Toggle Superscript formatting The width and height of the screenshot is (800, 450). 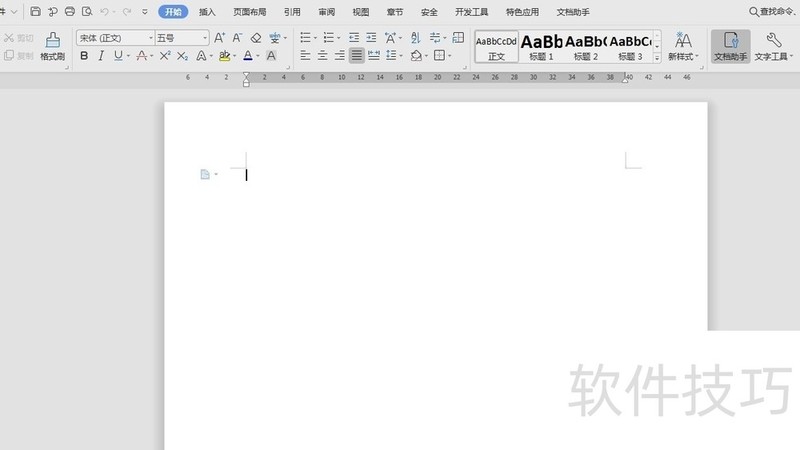tap(165, 56)
